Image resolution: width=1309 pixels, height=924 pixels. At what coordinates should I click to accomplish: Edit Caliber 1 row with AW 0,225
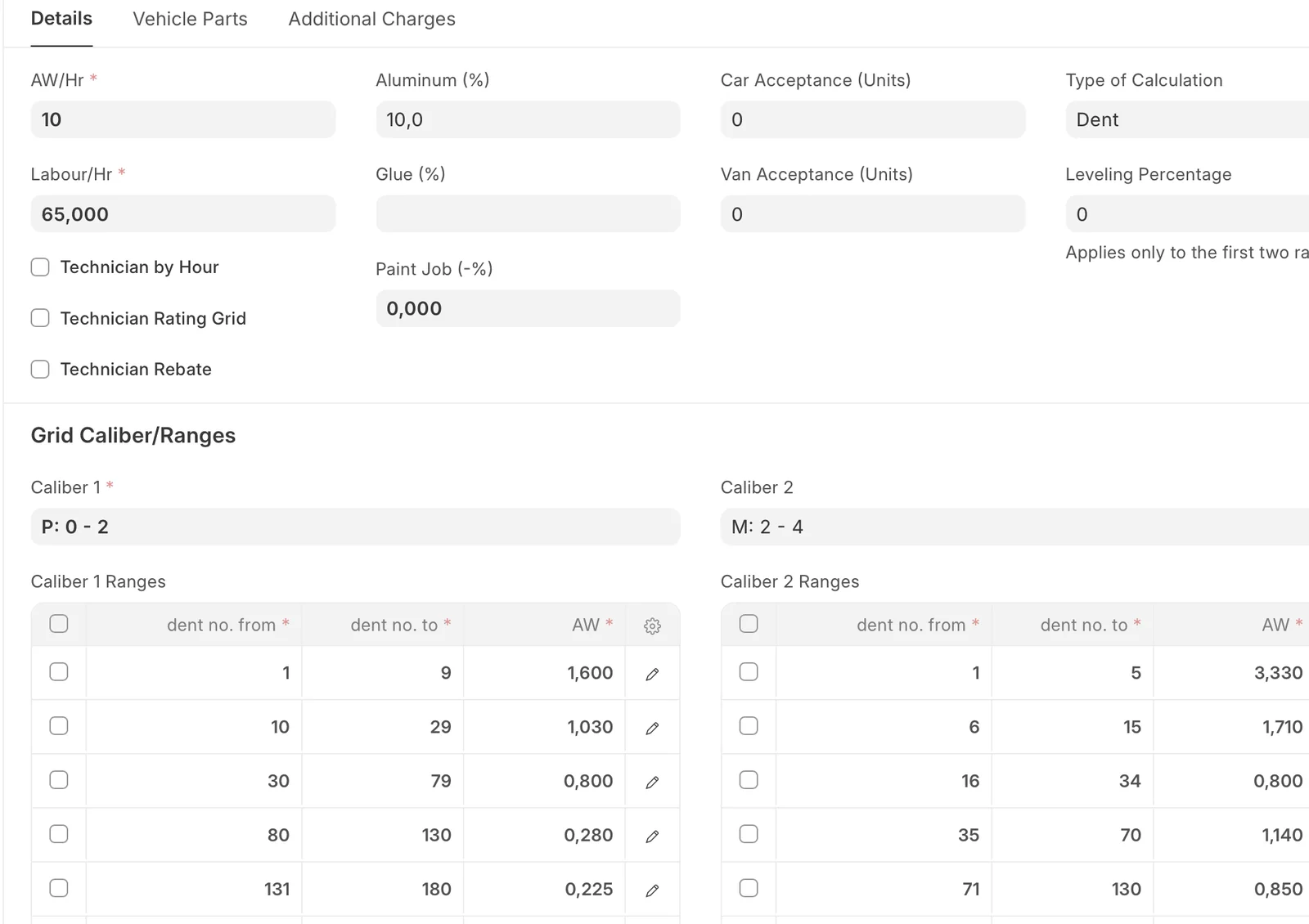[652, 890]
